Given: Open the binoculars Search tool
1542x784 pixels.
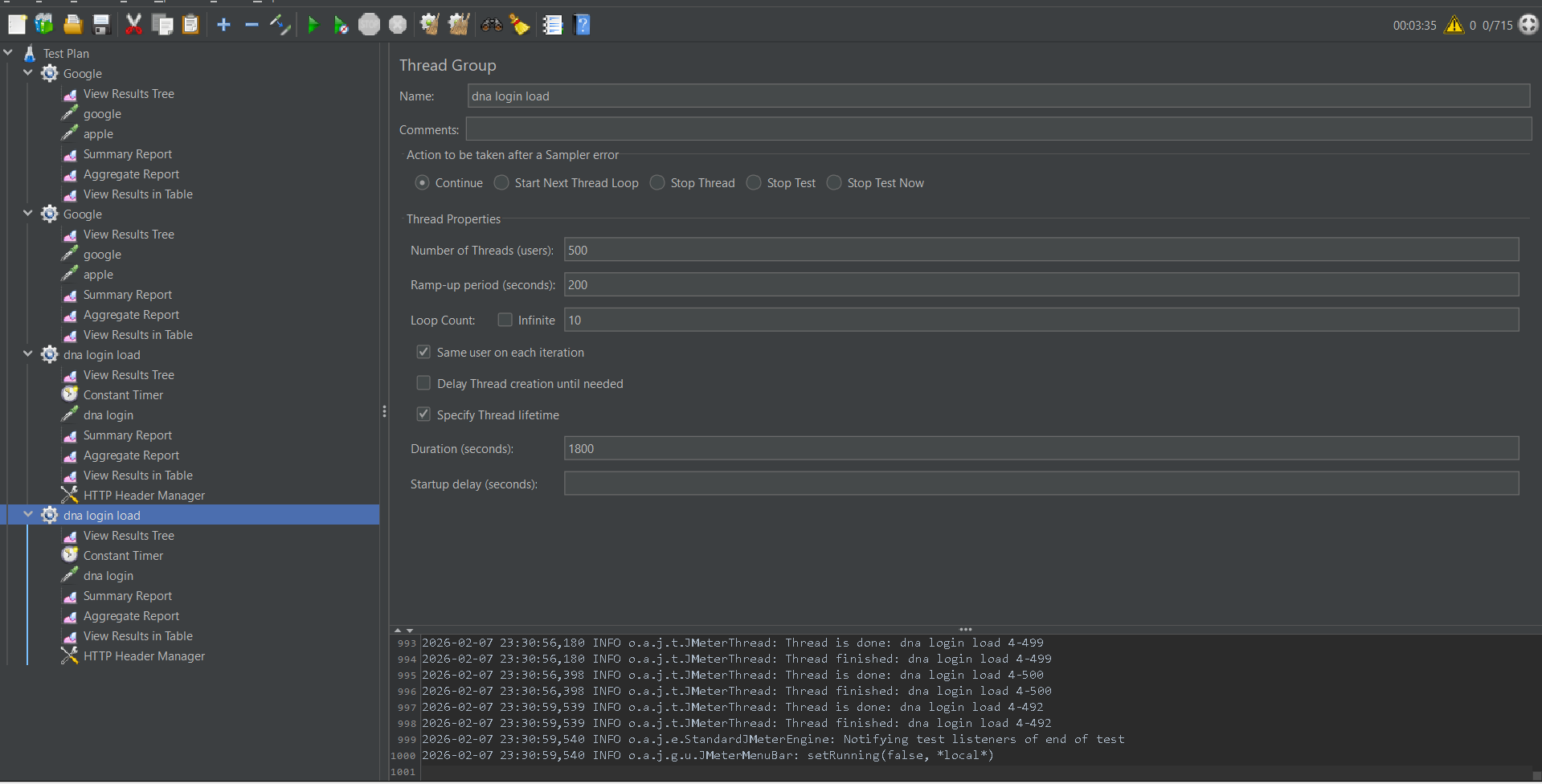Looking at the screenshot, I should 491,26.
